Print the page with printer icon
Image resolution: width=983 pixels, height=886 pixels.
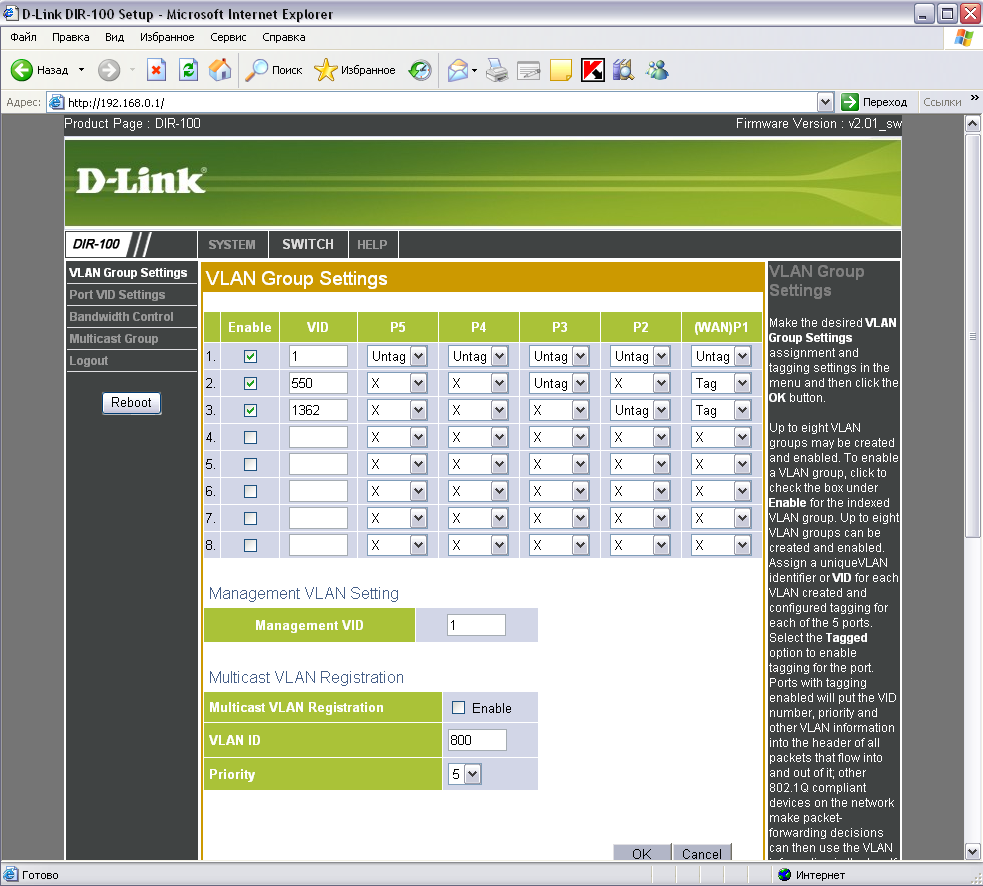(497, 70)
